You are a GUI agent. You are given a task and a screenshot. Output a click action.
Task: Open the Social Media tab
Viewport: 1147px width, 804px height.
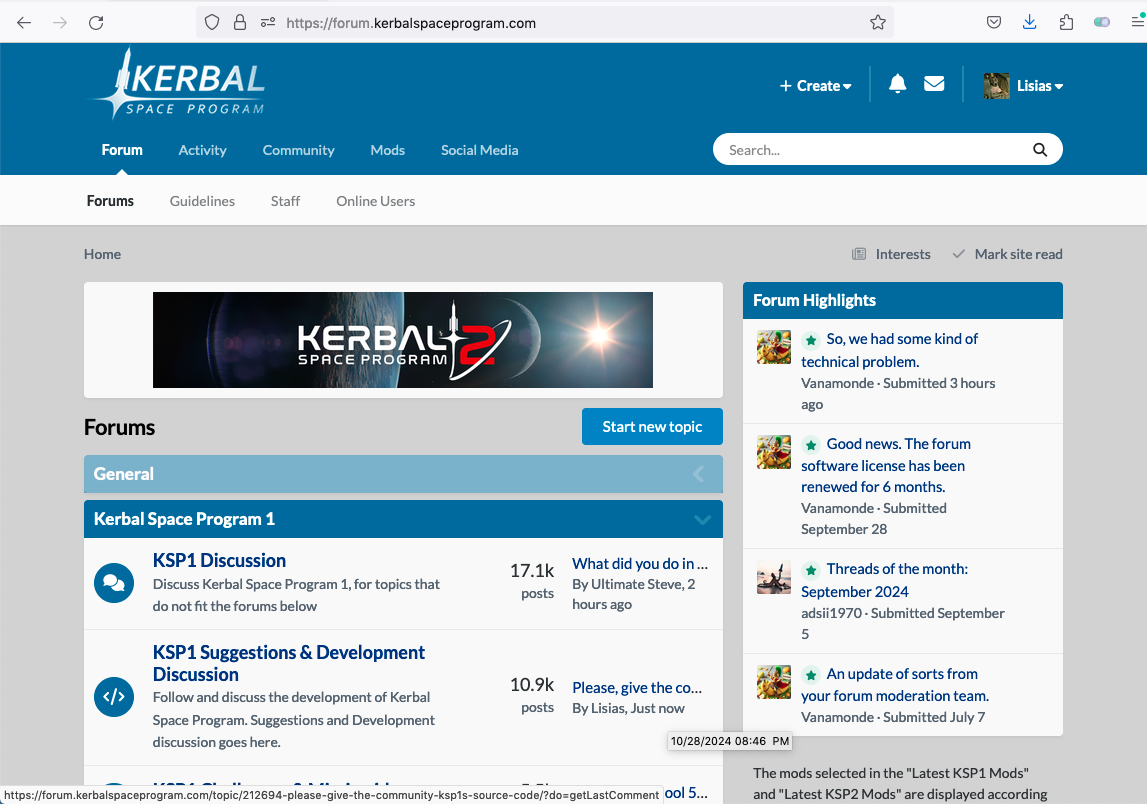(480, 150)
